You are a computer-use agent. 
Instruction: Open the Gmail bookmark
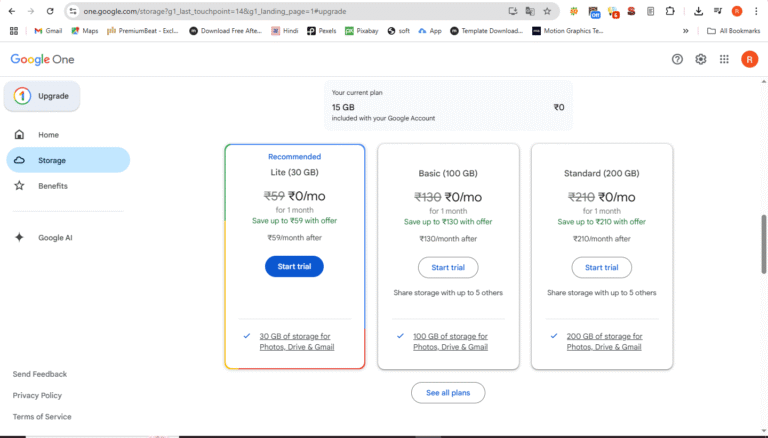[46, 31]
